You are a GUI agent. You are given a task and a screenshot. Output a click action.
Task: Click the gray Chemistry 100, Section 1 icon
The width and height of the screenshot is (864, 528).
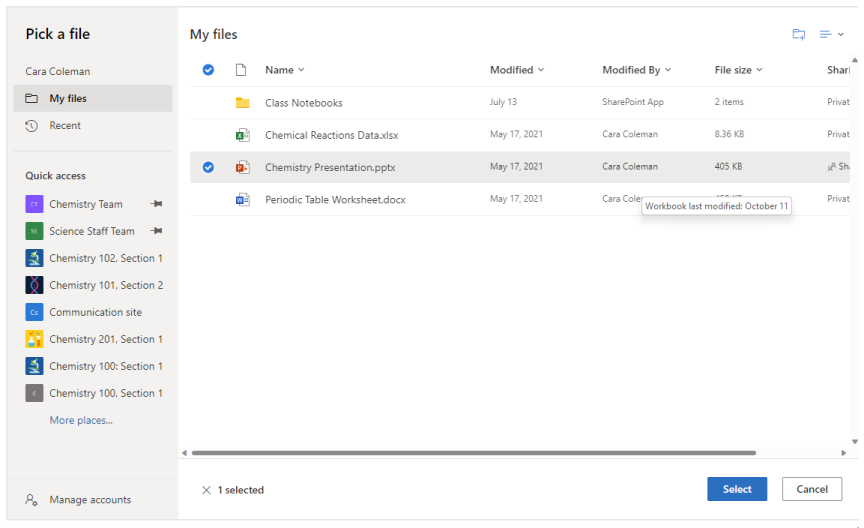click(x=34, y=393)
